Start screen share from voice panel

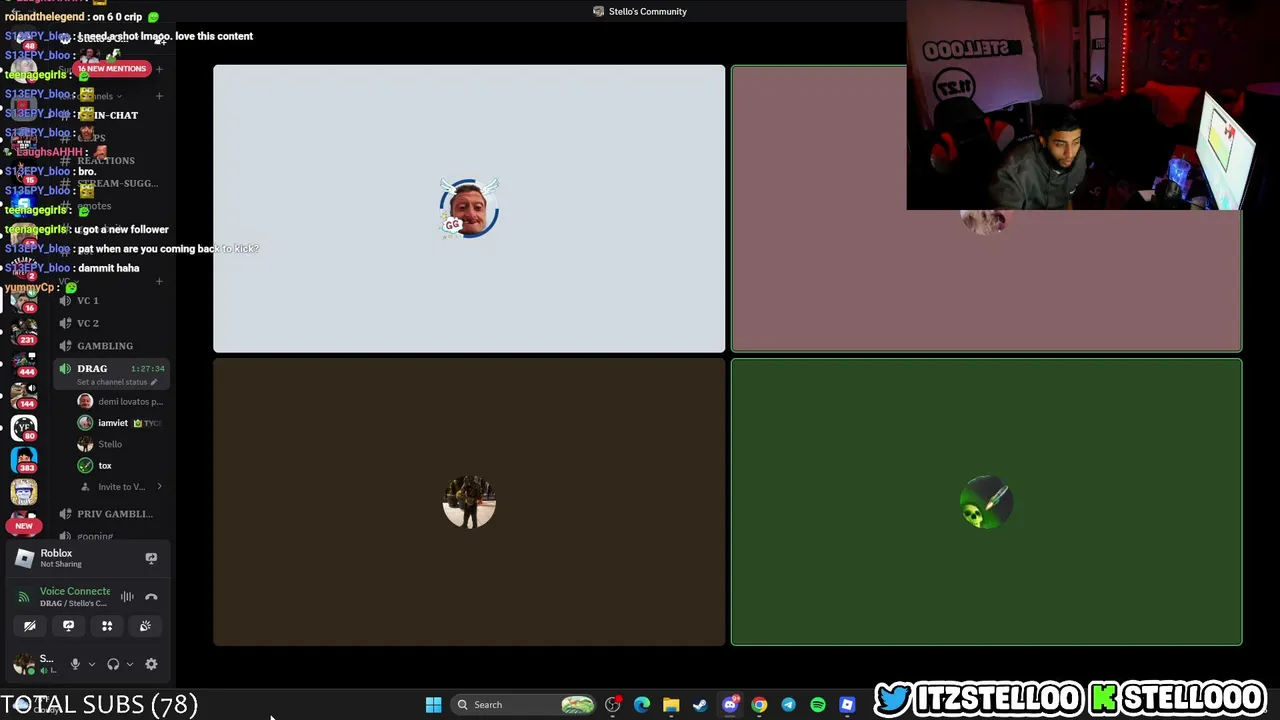tap(68, 626)
